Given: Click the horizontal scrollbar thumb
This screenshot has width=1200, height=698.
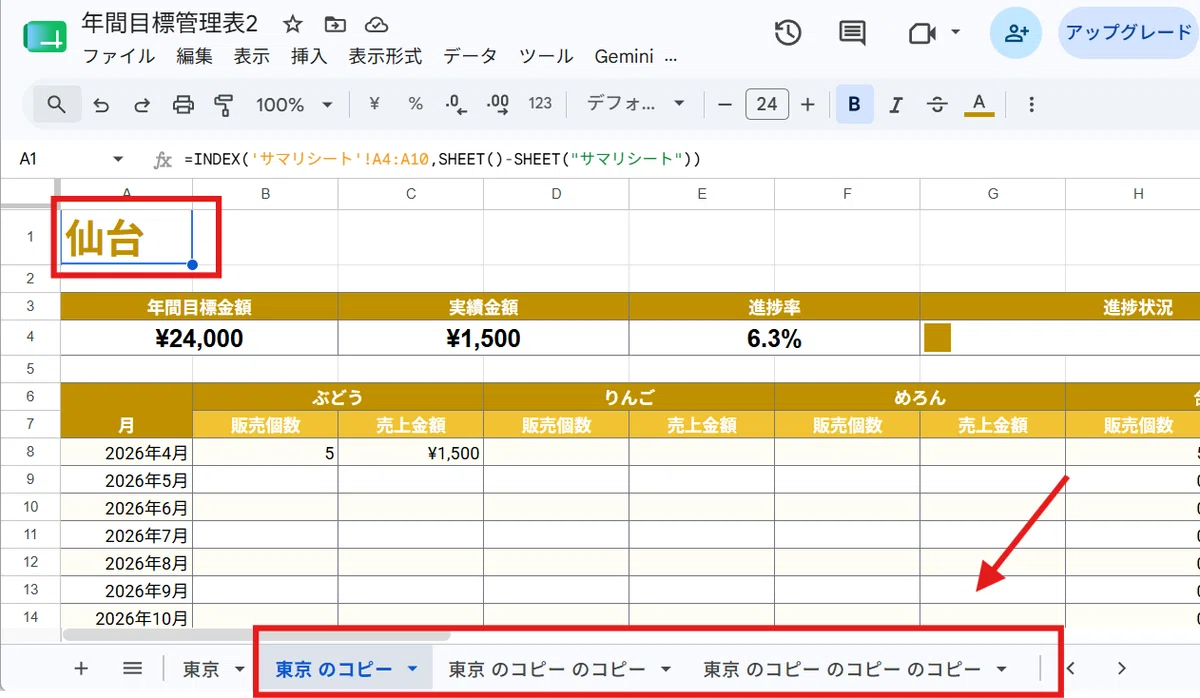Looking at the screenshot, I should 258,634.
